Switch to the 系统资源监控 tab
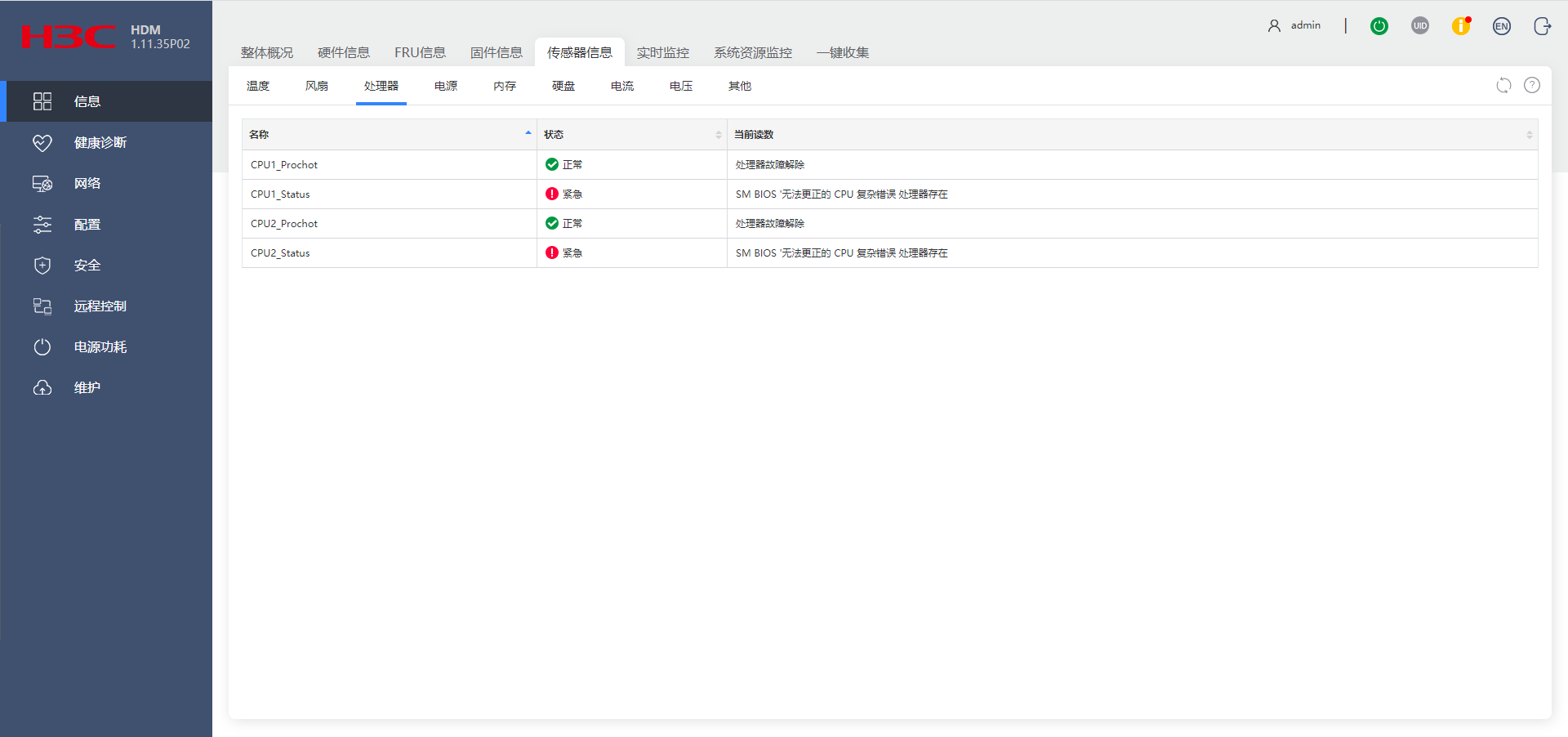Viewport: 1568px width, 737px height. pos(753,52)
